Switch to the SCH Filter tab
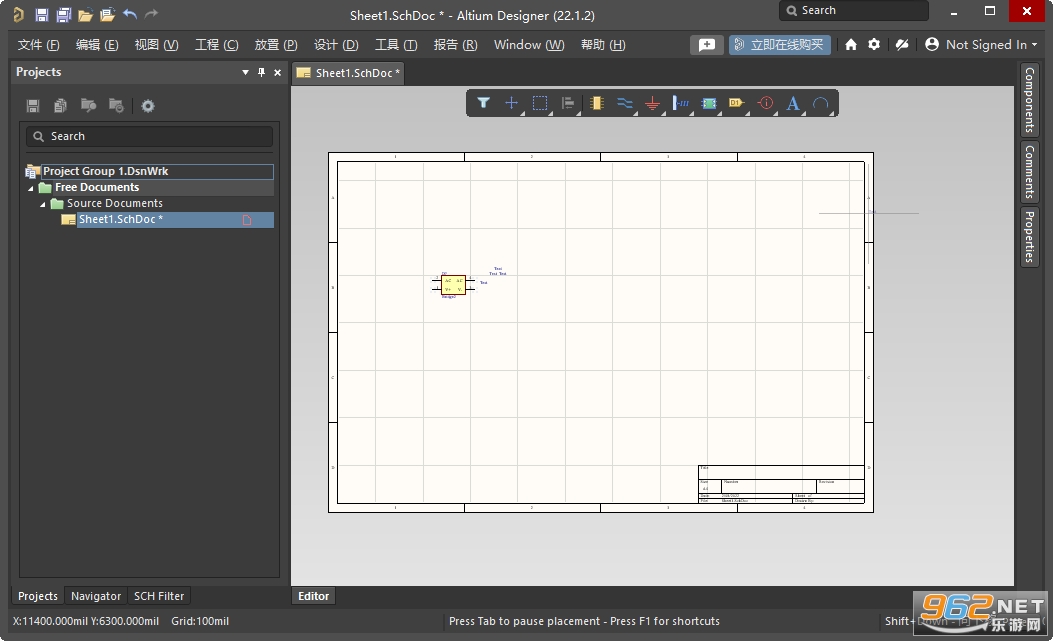This screenshot has height=641, width=1053. [158, 596]
